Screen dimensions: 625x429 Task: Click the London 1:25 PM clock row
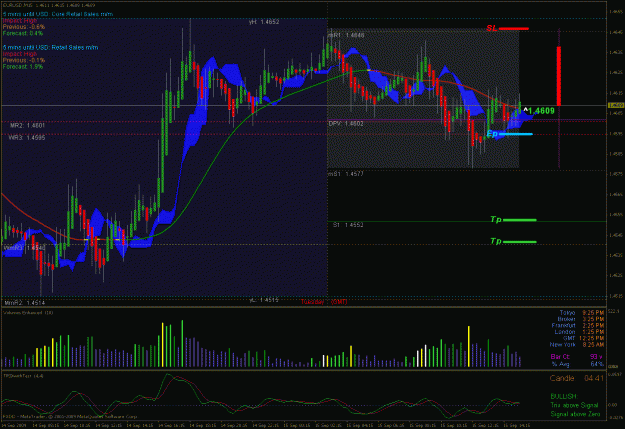pyautogui.click(x=579, y=332)
